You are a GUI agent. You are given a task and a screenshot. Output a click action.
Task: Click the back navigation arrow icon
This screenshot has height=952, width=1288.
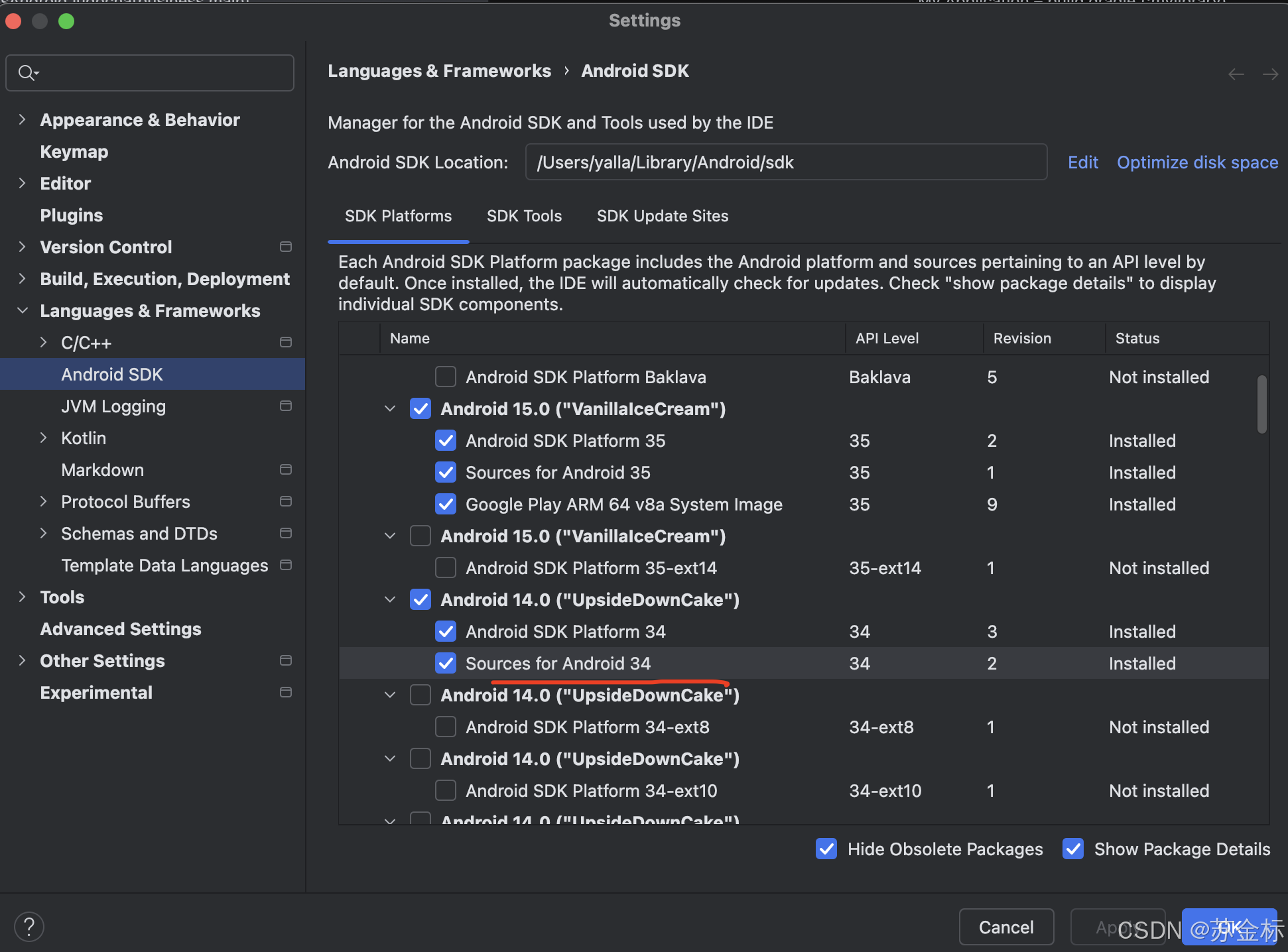(x=1236, y=74)
